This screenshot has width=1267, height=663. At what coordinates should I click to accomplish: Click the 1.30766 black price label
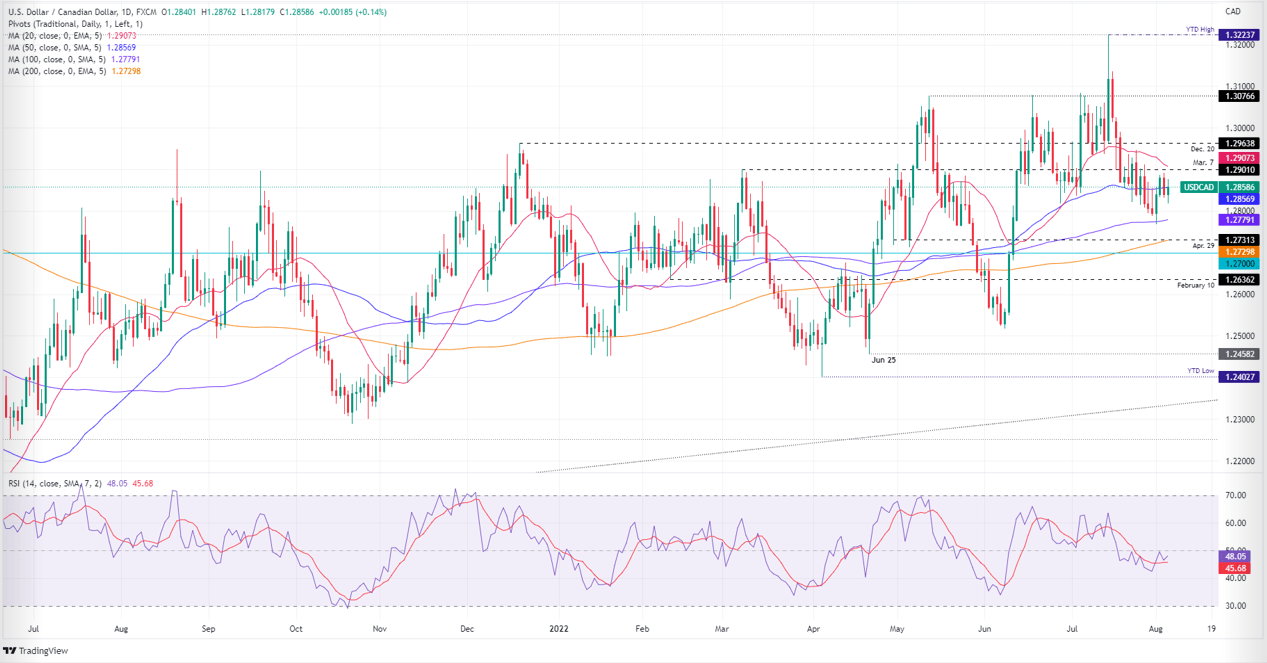pos(1237,96)
